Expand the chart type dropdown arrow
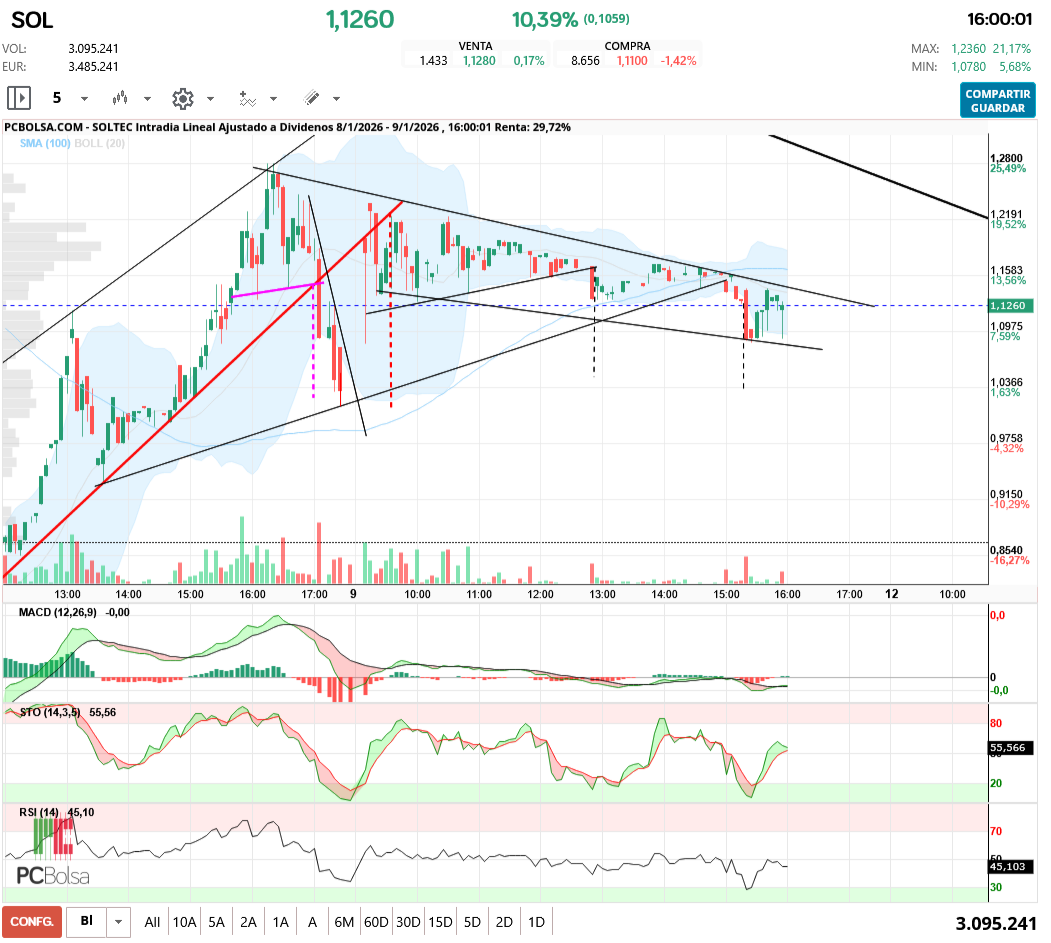Viewport: 1051px width, 943px height. 147,99
